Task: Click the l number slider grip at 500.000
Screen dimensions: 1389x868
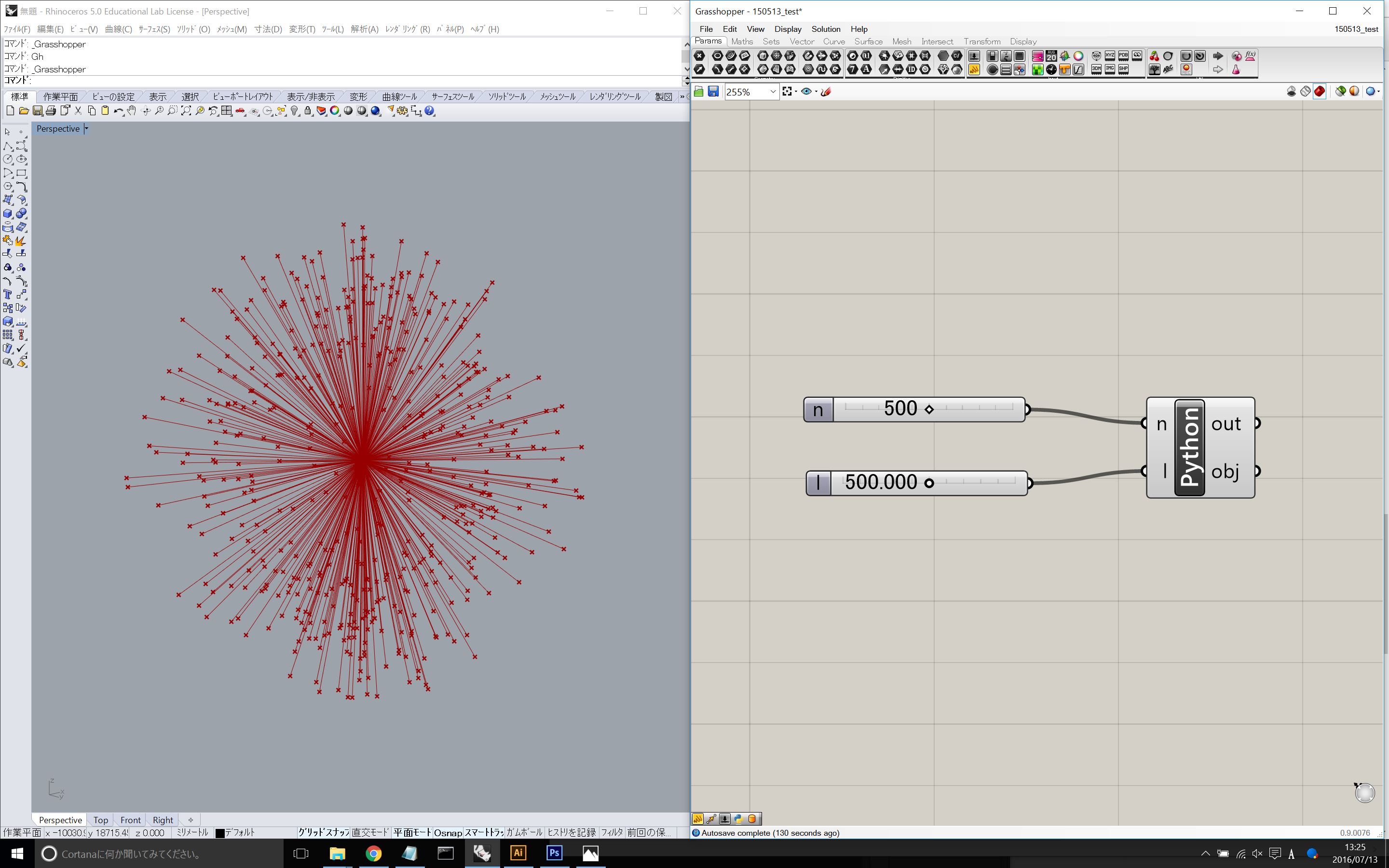Action: tap(929, 483)
